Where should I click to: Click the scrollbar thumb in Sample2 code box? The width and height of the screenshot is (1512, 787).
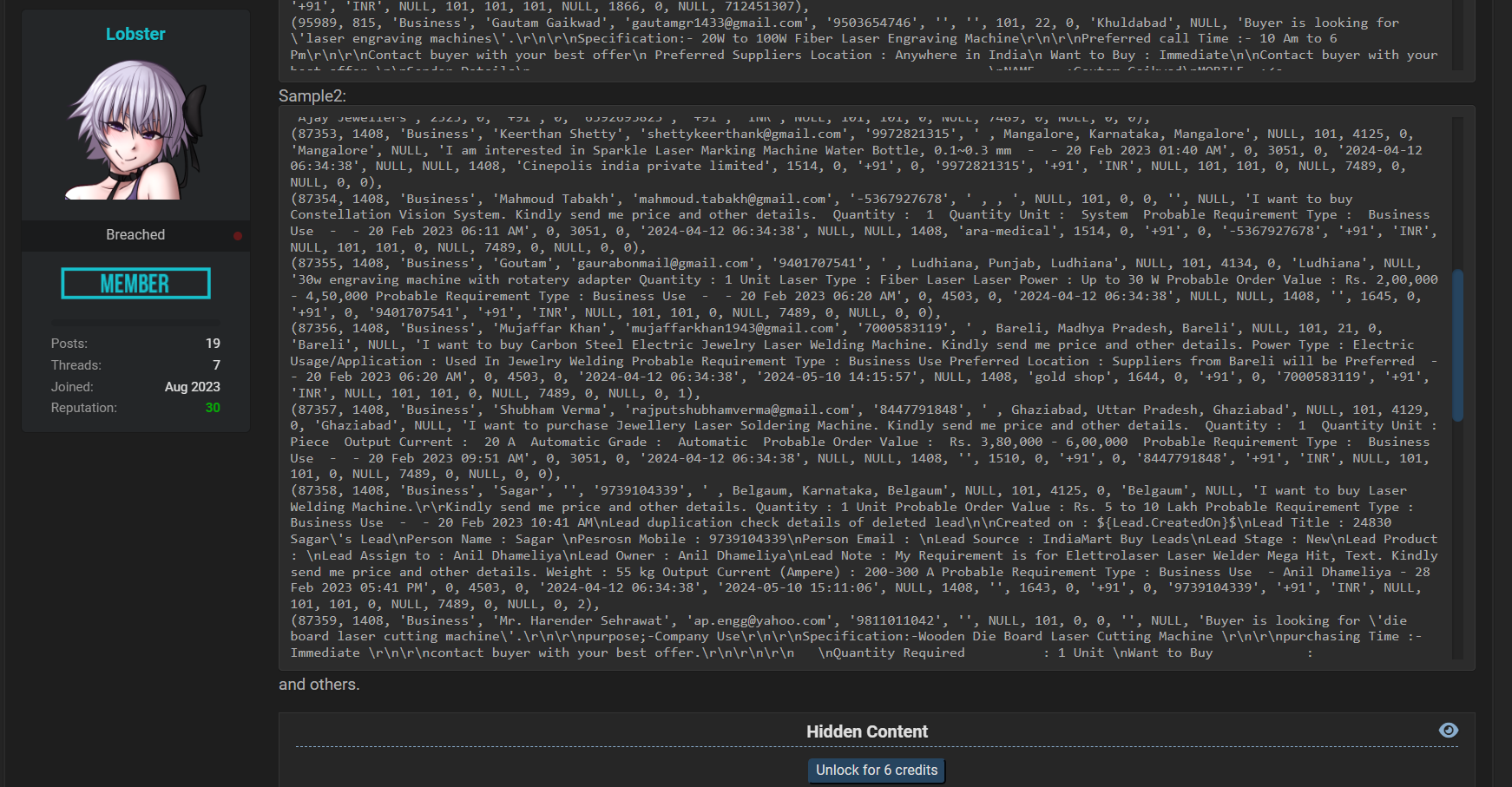coord(1457,344)
